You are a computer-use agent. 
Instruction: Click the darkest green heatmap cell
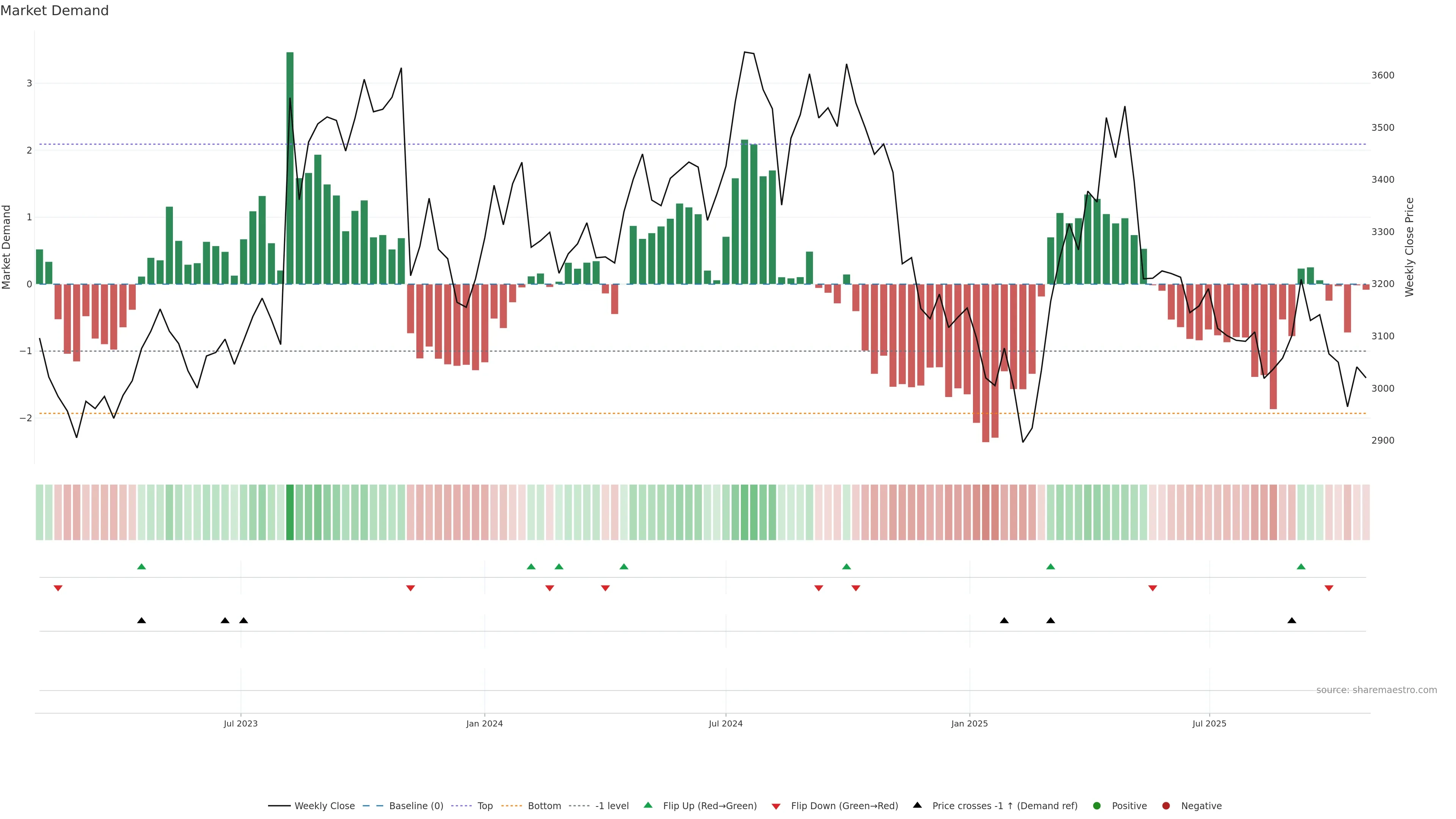290,512
